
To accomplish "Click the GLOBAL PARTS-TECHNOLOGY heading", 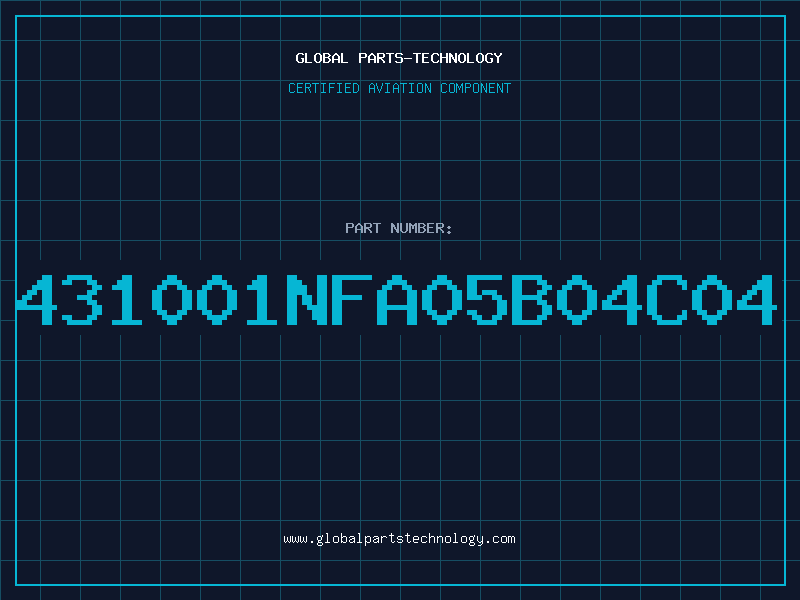I will tap(399, 58).
